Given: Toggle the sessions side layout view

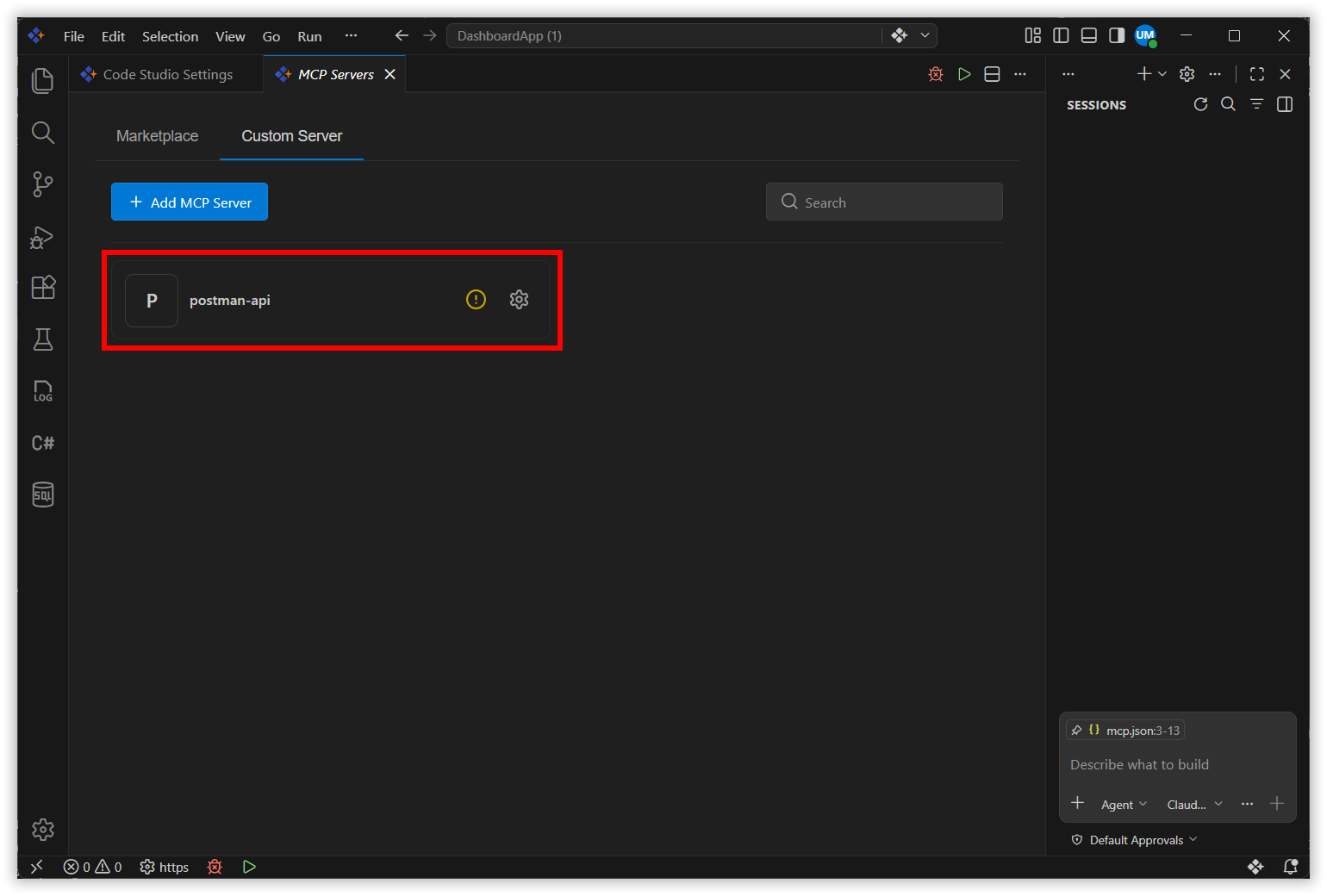Looking at the screenshot, I should point(1285,104).
